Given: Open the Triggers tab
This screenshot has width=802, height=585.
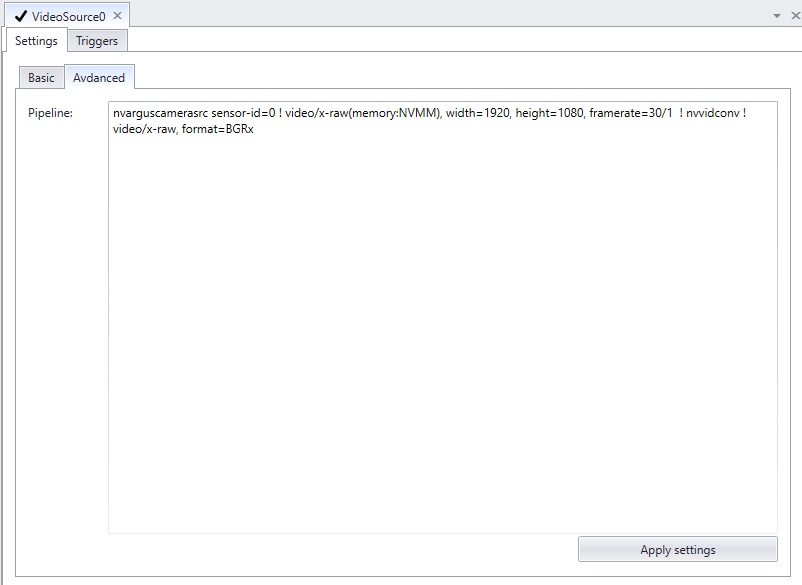Looking at the screenshot, I should point(97,41).
